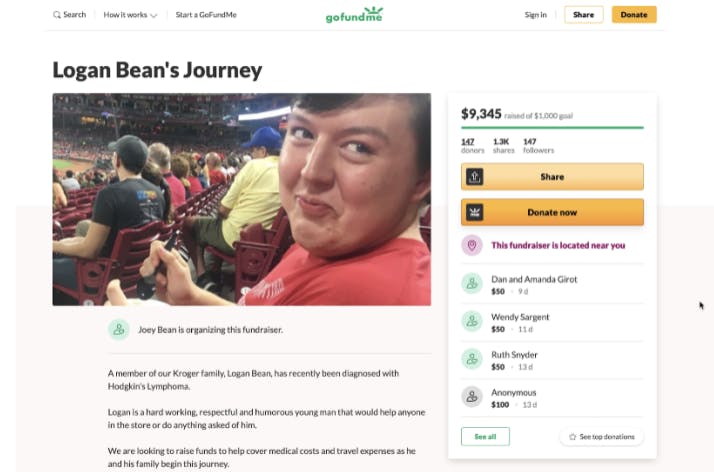The height and width of the screenshot is (472, 714).
Task: Click See all donations button
Action: (485, 437)
